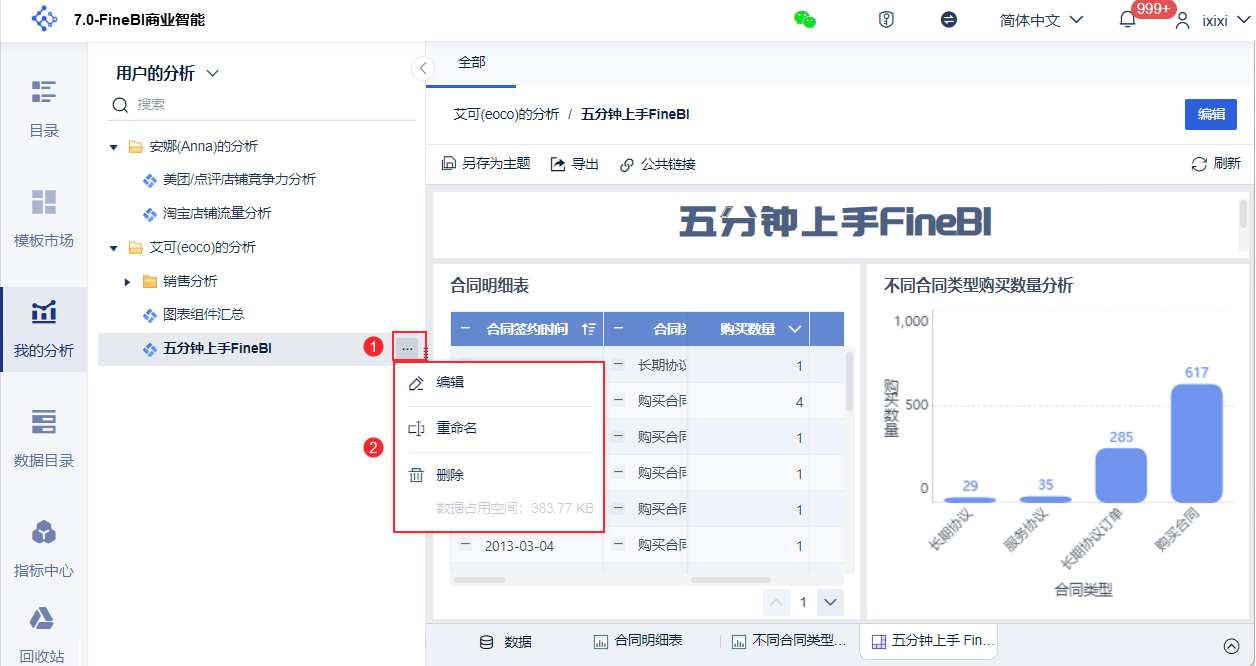Select 五分钟上手FineBI tree item
This screenshot has height=666, width=1256.
tap(217, 349)
